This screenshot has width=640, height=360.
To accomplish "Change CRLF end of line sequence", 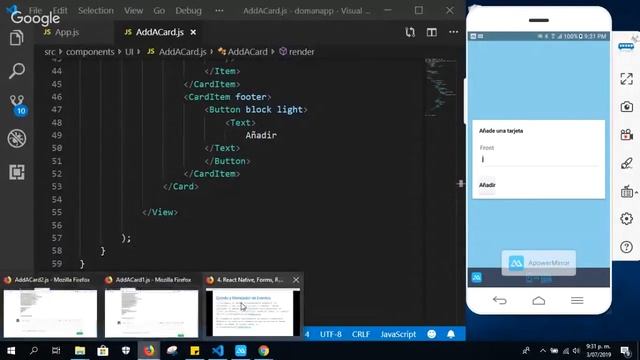I will pos(361,334).
